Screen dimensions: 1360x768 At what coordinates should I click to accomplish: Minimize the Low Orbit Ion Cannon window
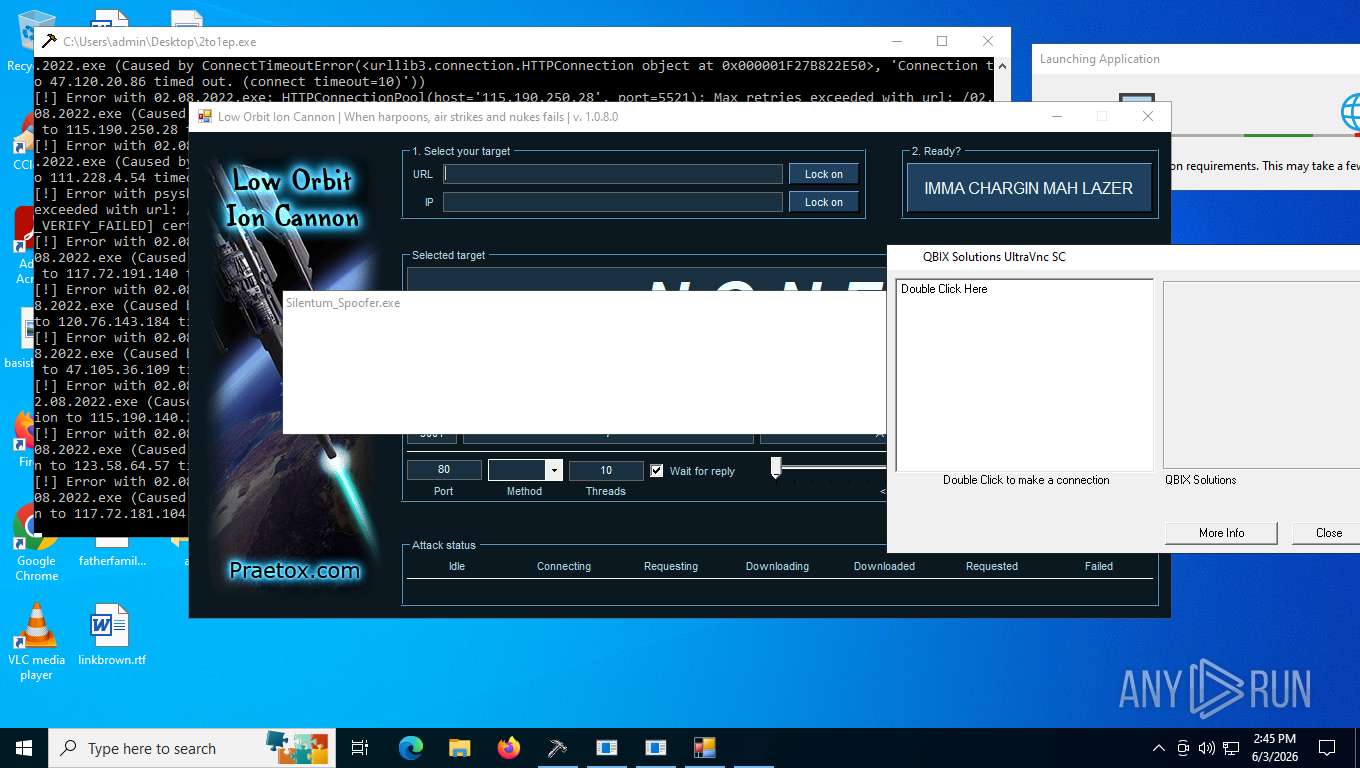coord(1056,116)
